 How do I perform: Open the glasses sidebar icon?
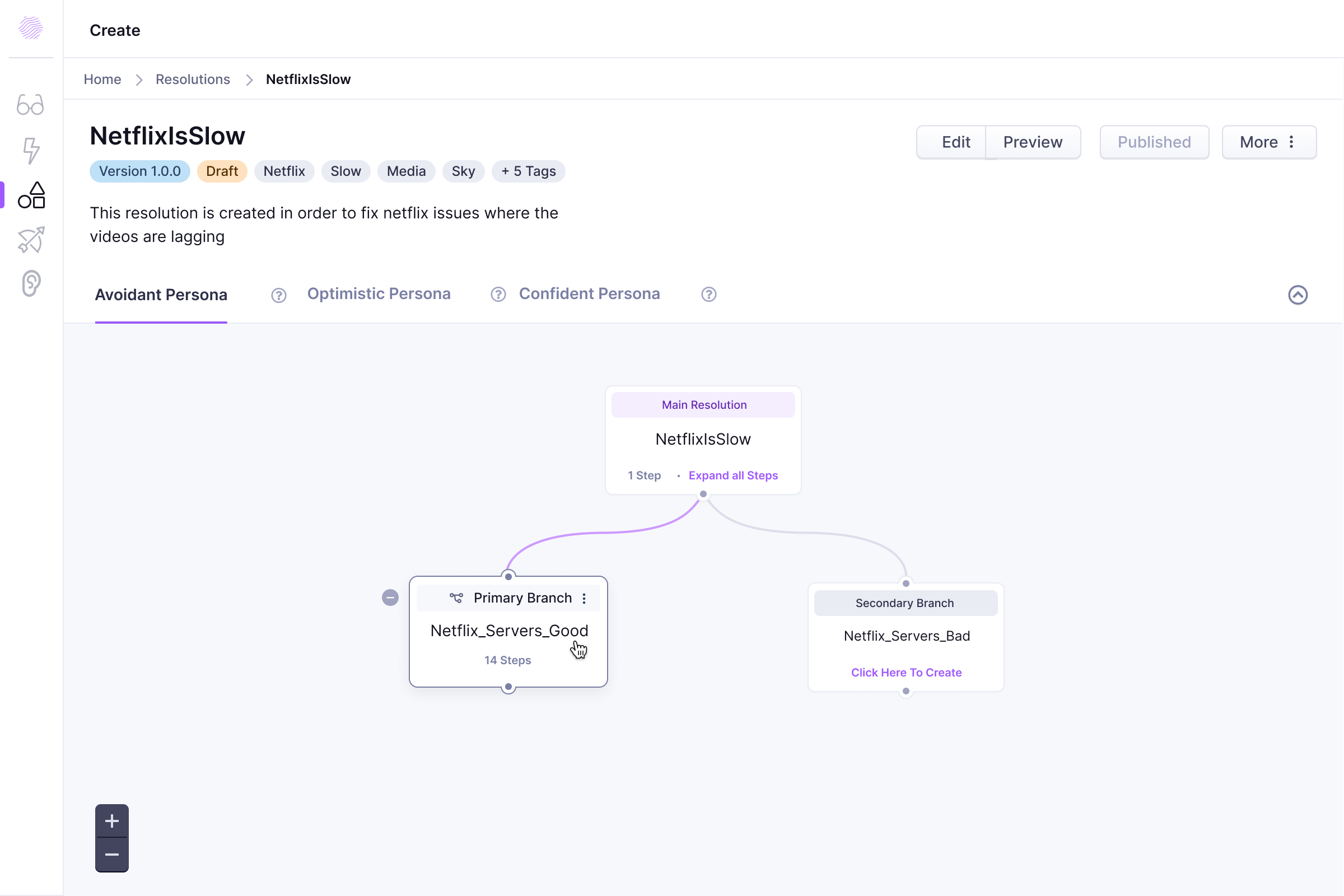coord(30,105)
